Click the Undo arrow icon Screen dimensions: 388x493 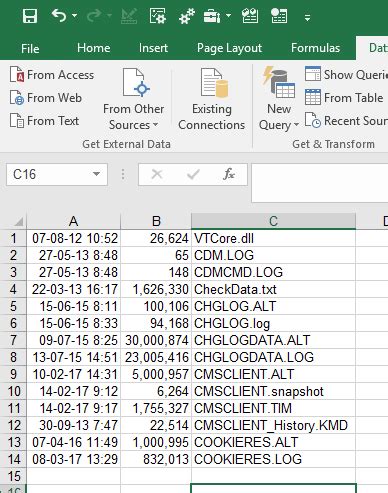(x=59, y=16)
